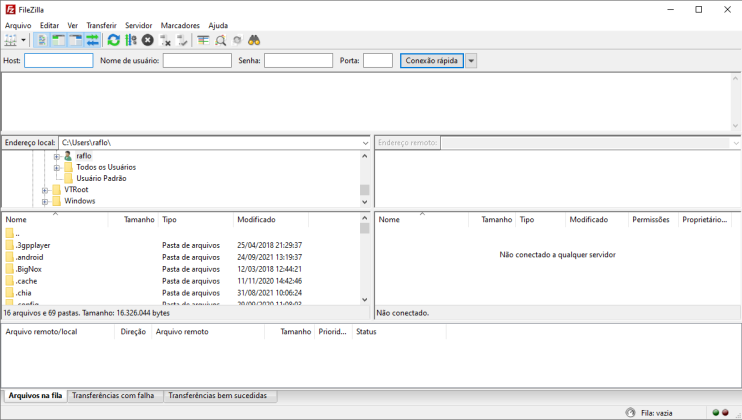Screen dimensions: 742x420
Task: Select the Todos os Usuários folder
Action: click(106, 167)
